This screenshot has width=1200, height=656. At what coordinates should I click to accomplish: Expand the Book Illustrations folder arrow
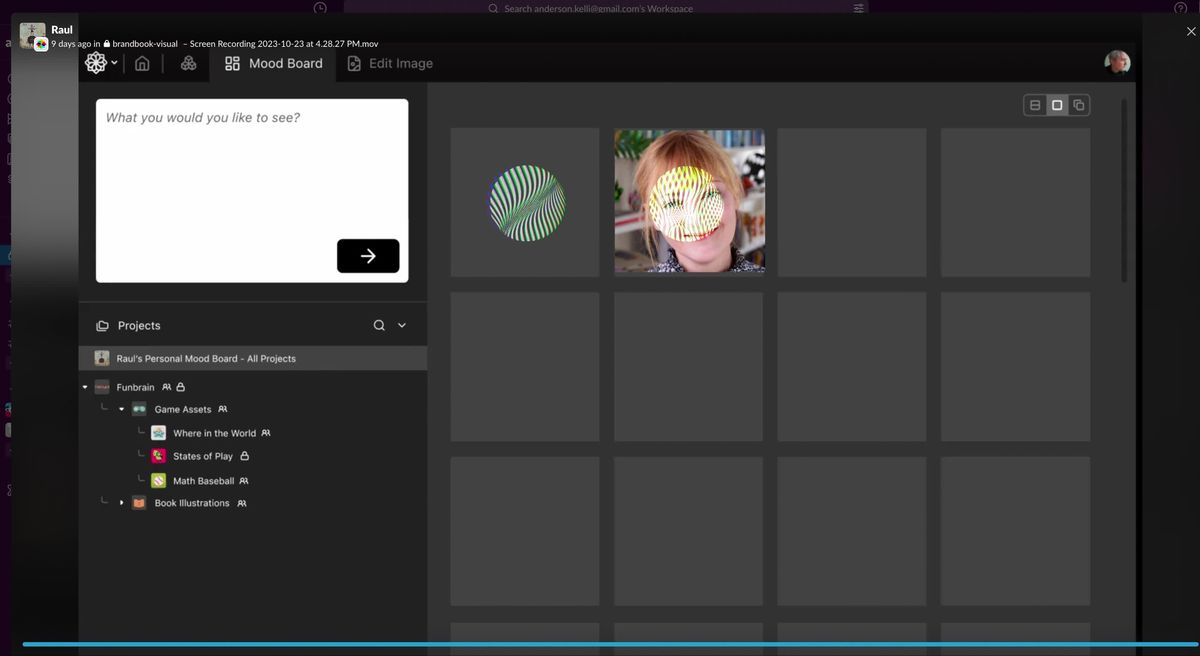click(x=121, y=503)
